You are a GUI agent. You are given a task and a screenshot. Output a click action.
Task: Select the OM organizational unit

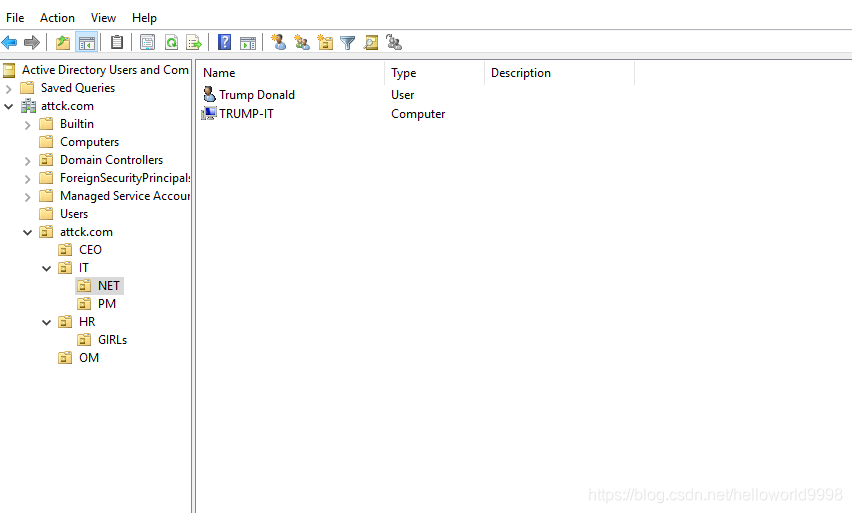point(89,357)
